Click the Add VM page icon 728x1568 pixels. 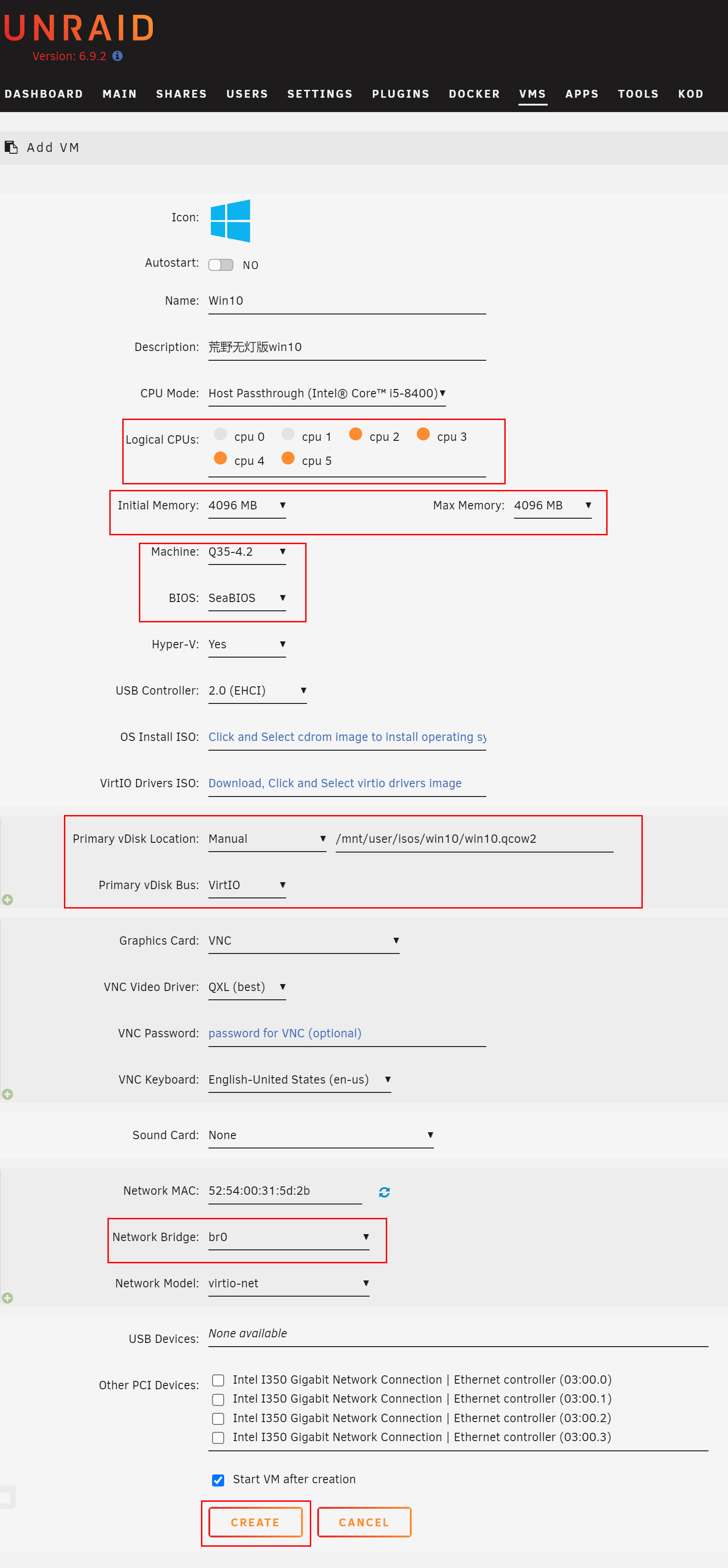(10, 147)
